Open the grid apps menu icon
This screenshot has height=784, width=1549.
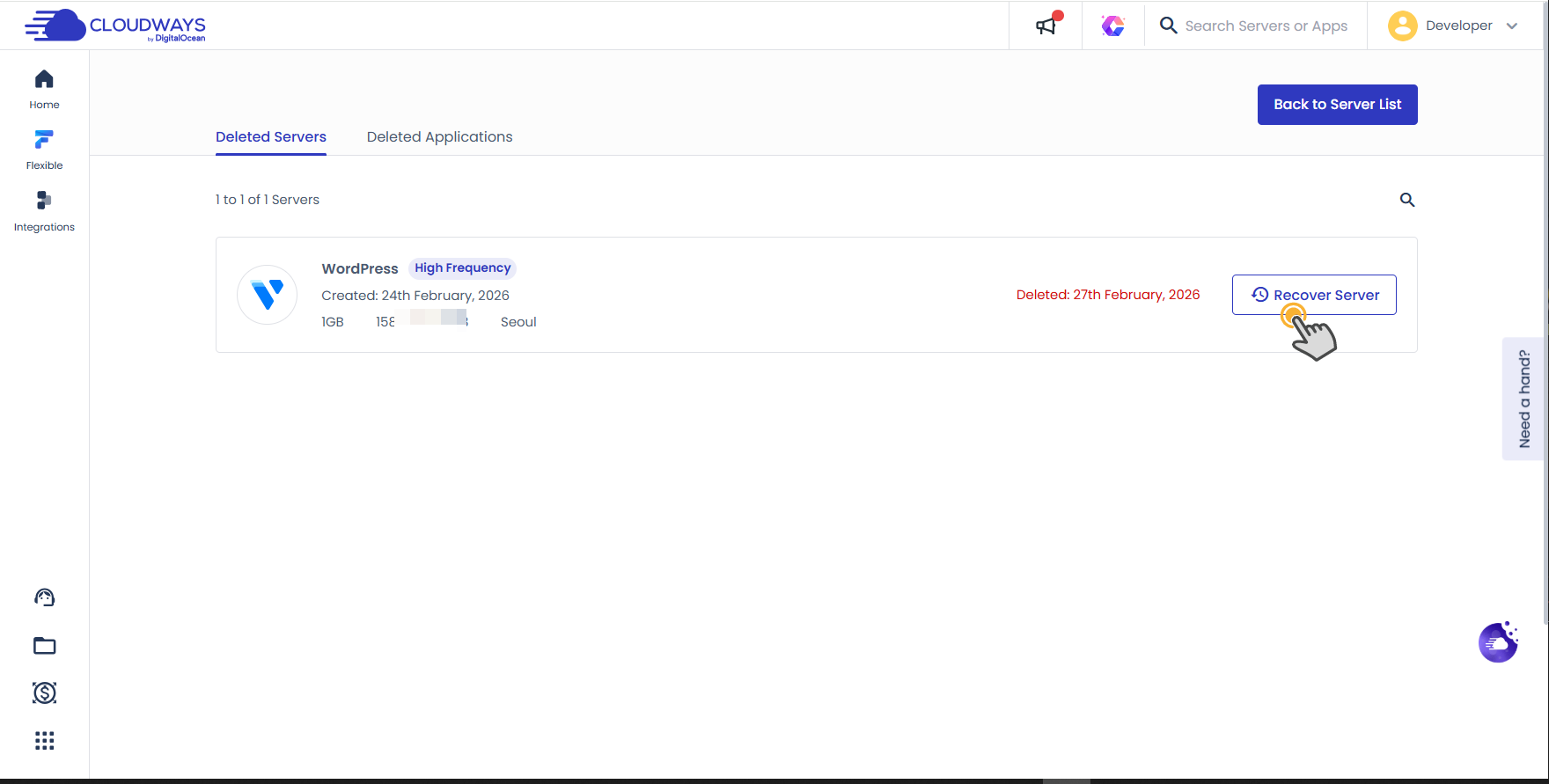44,741
